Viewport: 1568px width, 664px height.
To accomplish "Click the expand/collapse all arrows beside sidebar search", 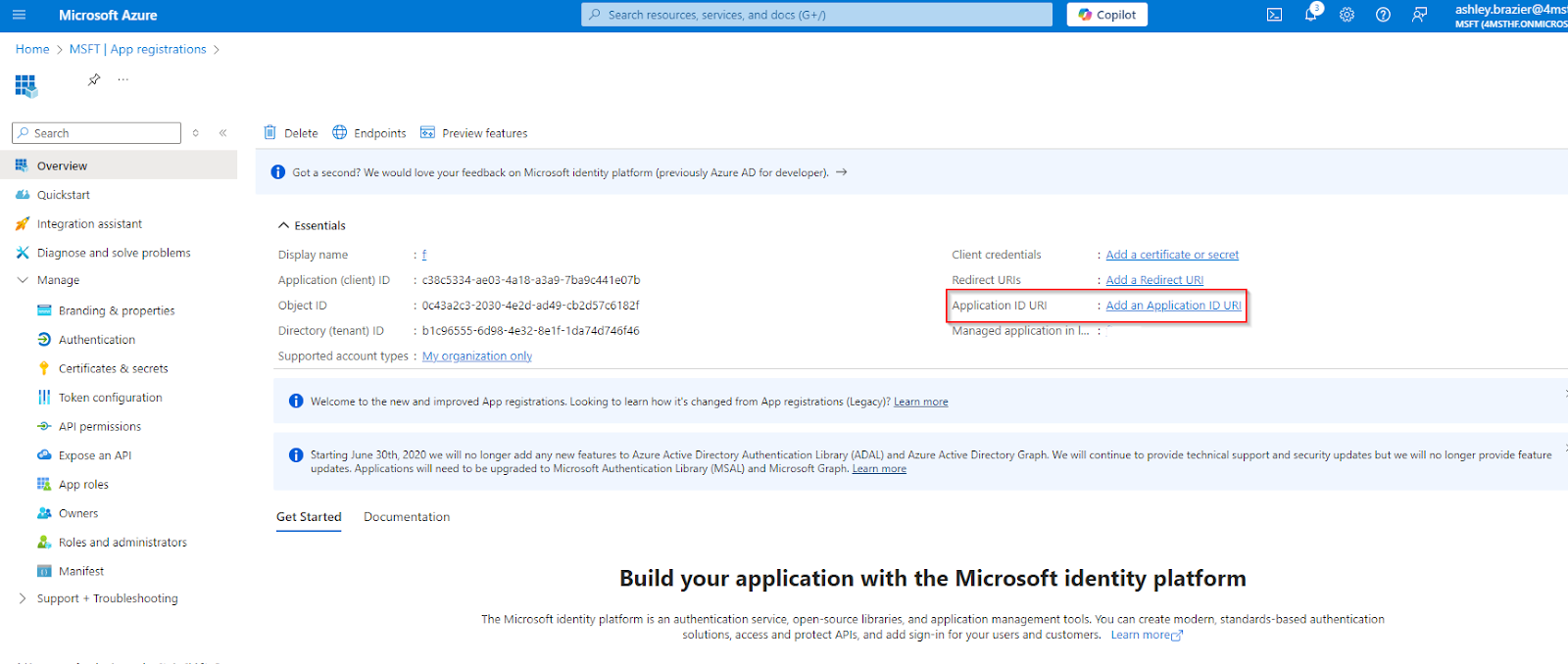I will (196, 133).
